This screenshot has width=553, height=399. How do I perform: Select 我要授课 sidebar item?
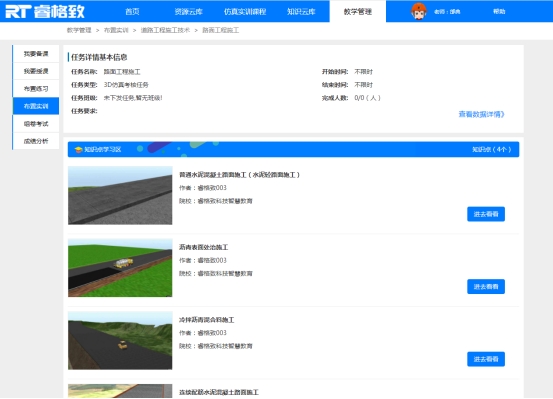(x=36, y=71)
